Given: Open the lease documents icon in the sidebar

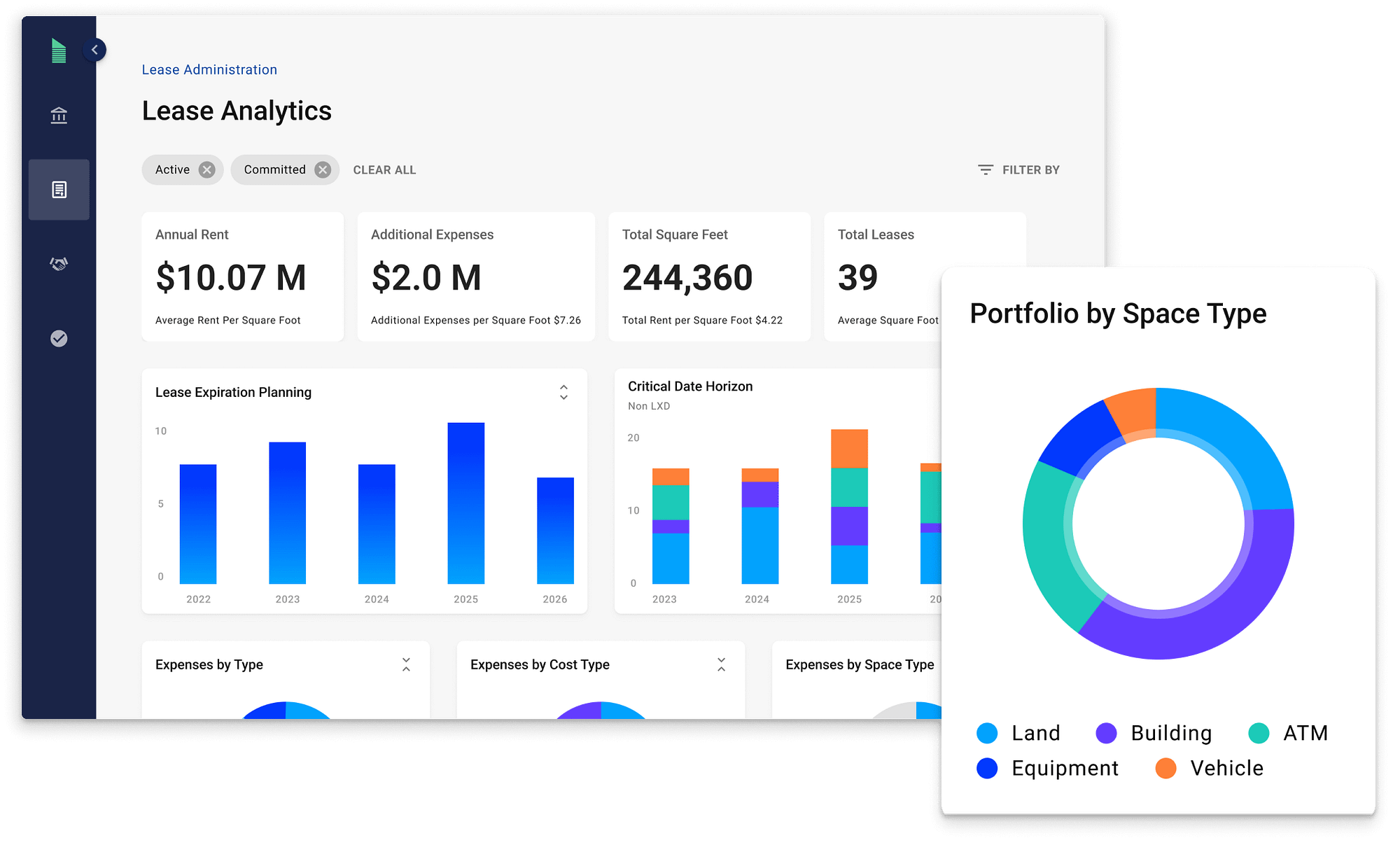Looking at the screenshot, I should pos(59,189).
